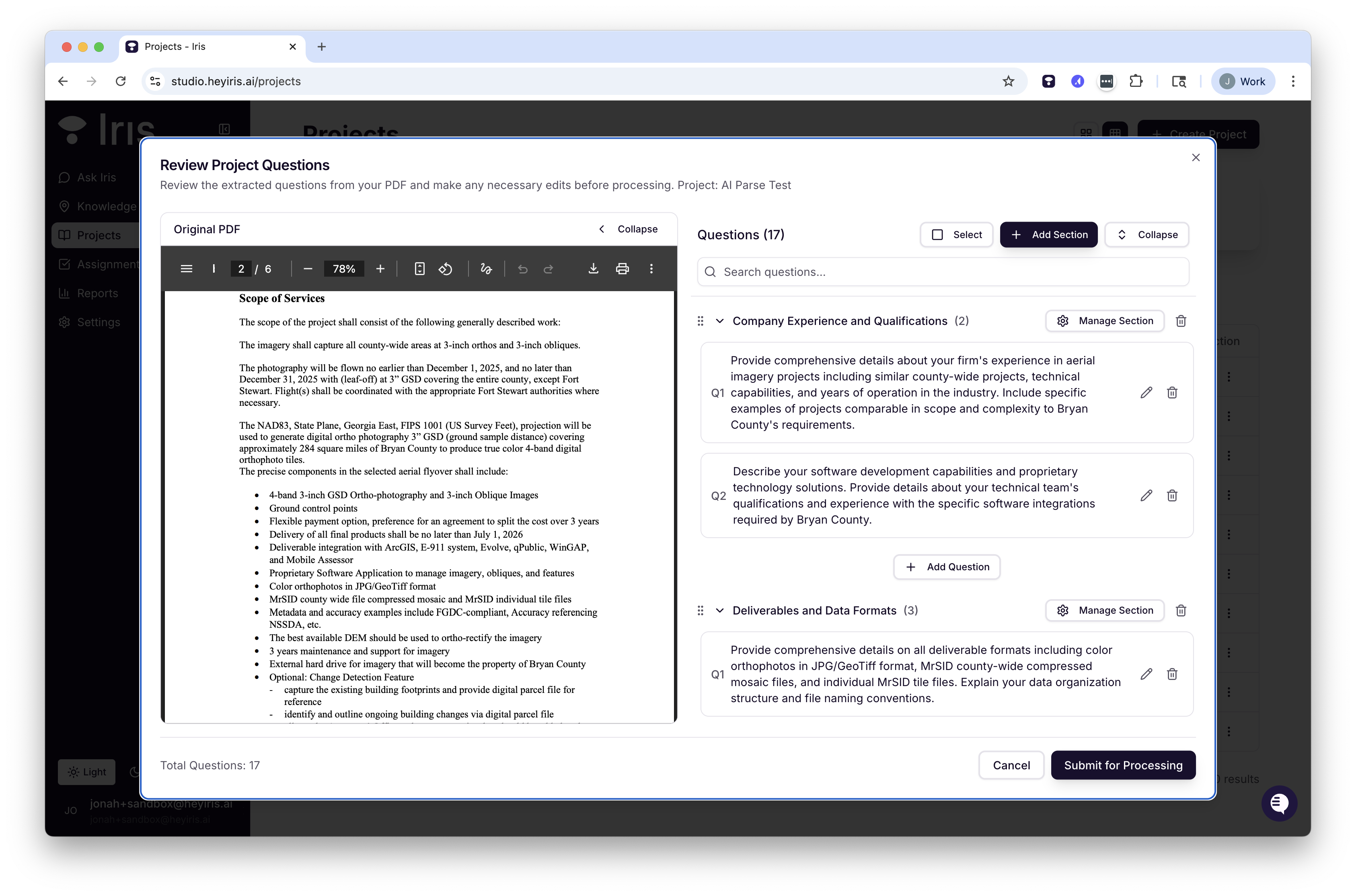Open a new browser tab

tap(322, 47)
